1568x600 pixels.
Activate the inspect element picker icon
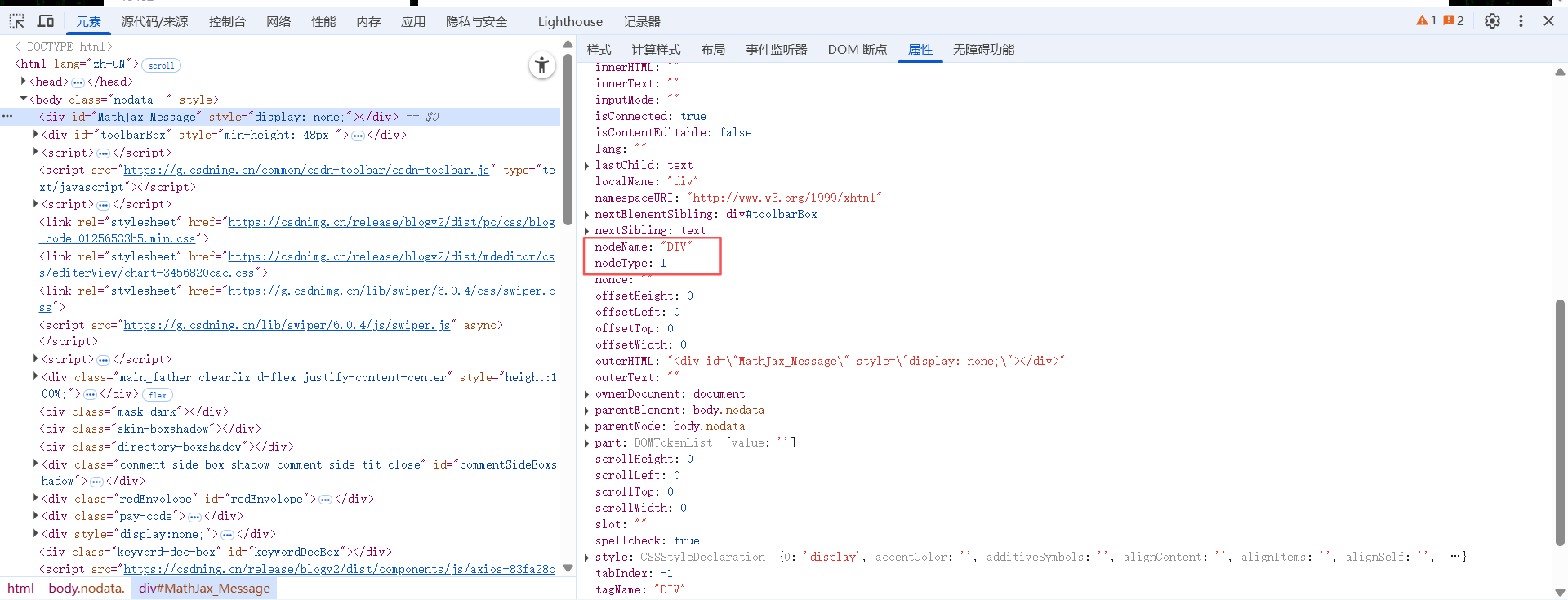tap(17, 21)
